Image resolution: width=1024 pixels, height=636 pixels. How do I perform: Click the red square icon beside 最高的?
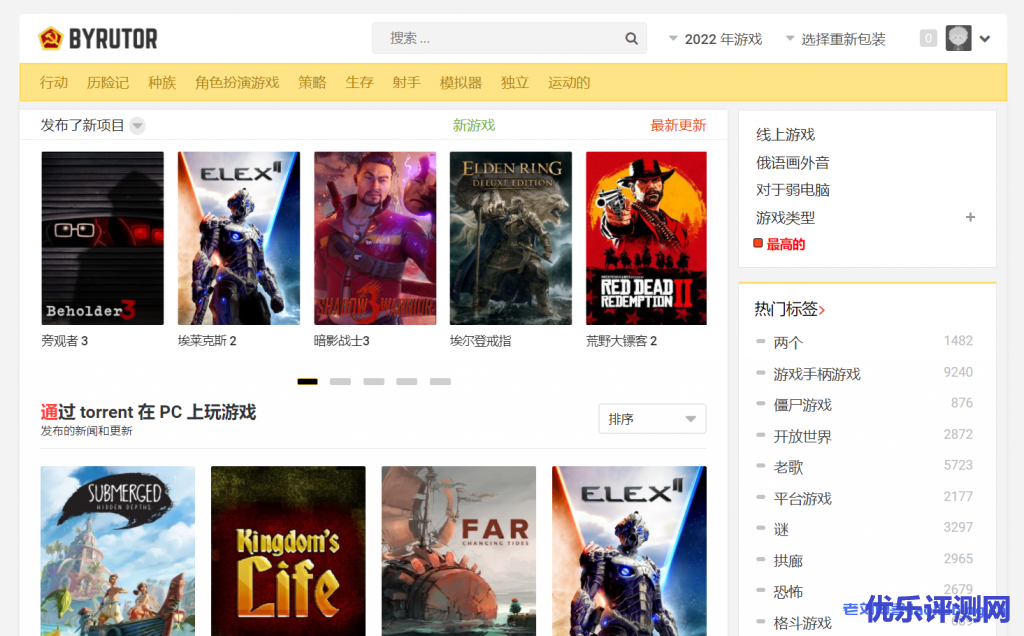click(758, 244)
